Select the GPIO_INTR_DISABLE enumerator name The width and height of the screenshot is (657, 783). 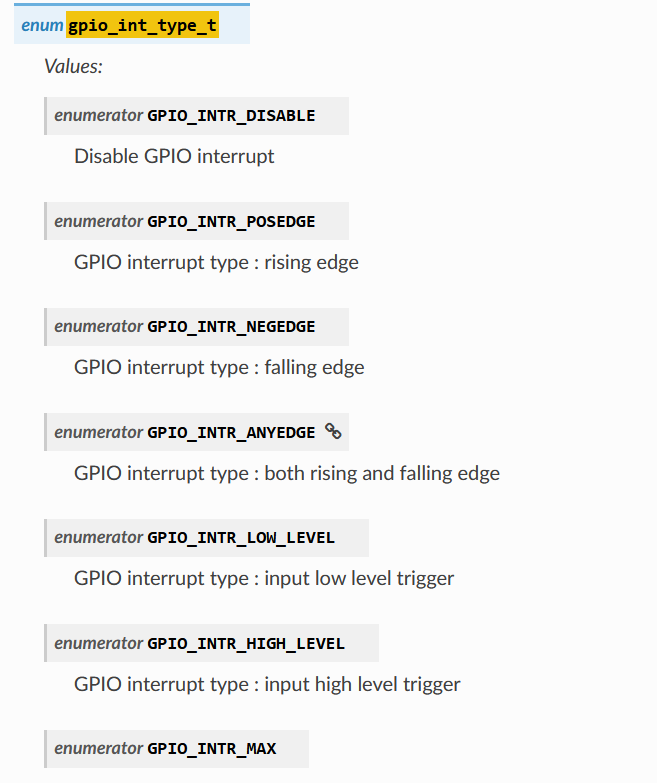231,115
